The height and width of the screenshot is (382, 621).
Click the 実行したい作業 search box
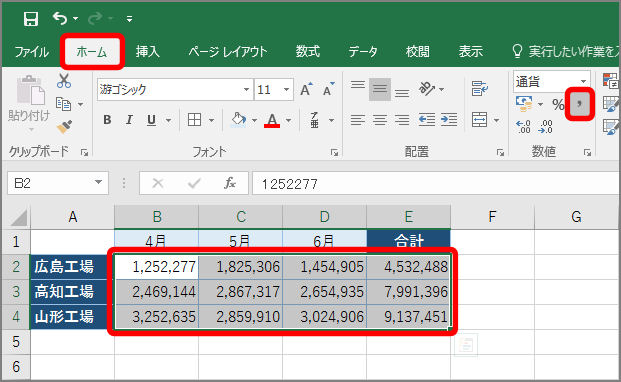point(566,51)
